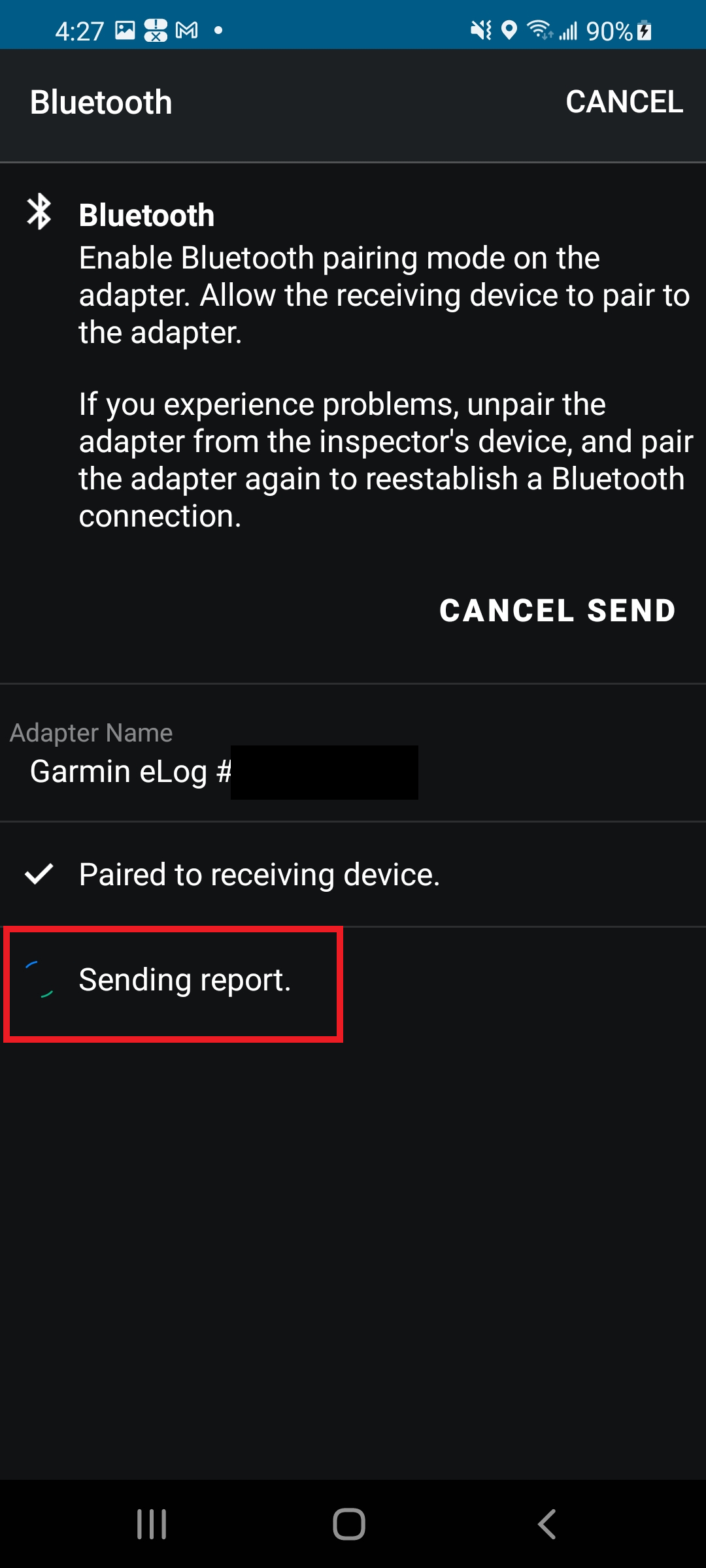Open the Android recent apps button

(x=152, y=1524)
